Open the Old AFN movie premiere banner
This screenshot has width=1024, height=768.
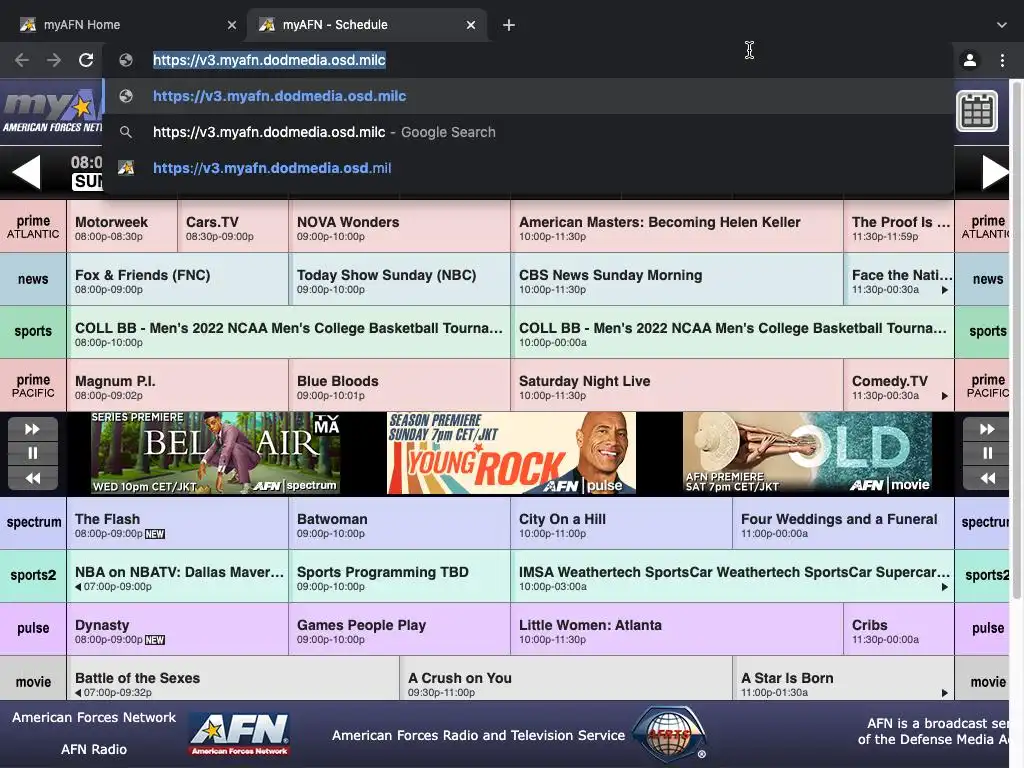pyautogui.click(x=807, y=453)
